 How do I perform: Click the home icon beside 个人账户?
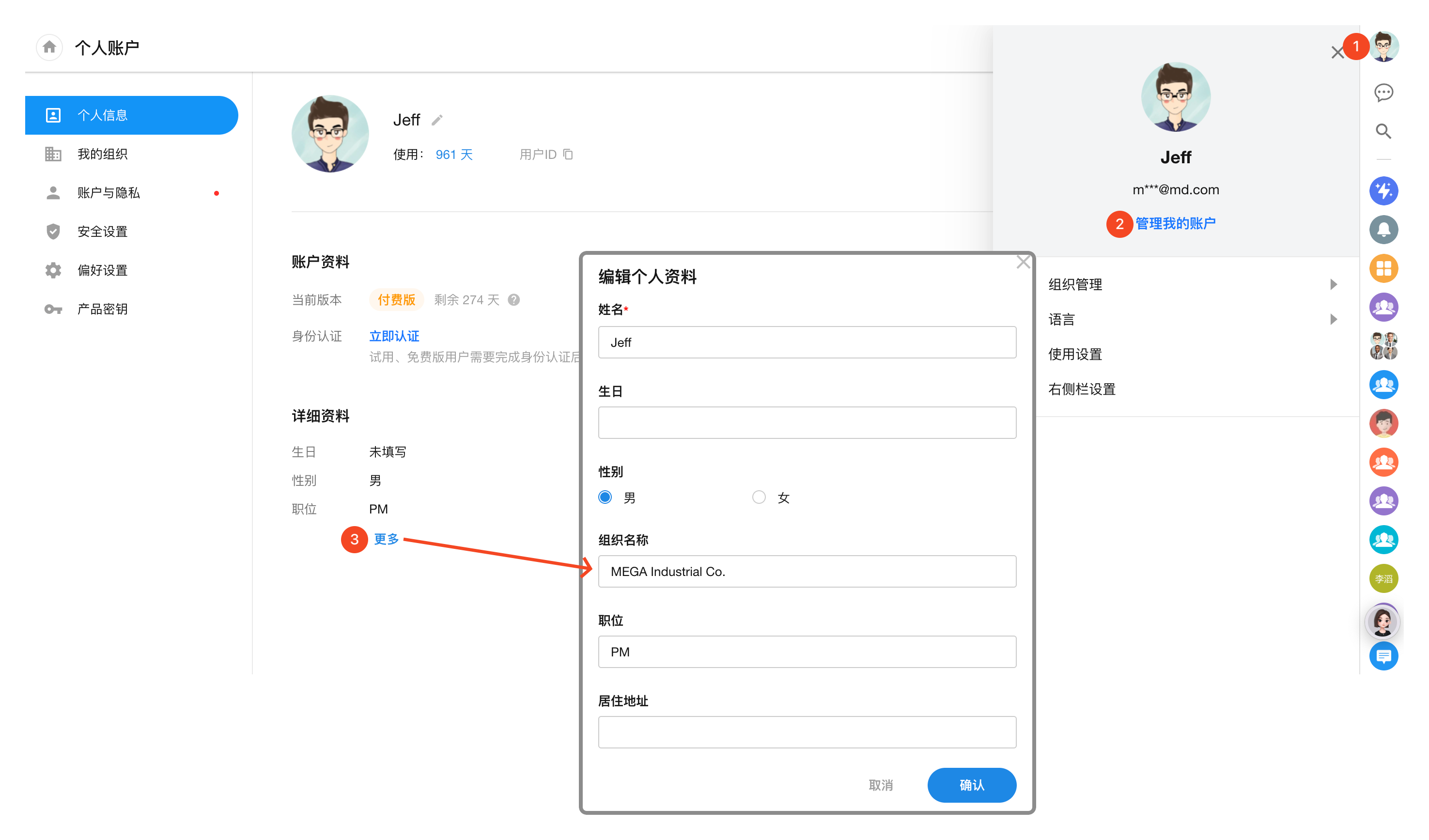(x=49, y=47)
